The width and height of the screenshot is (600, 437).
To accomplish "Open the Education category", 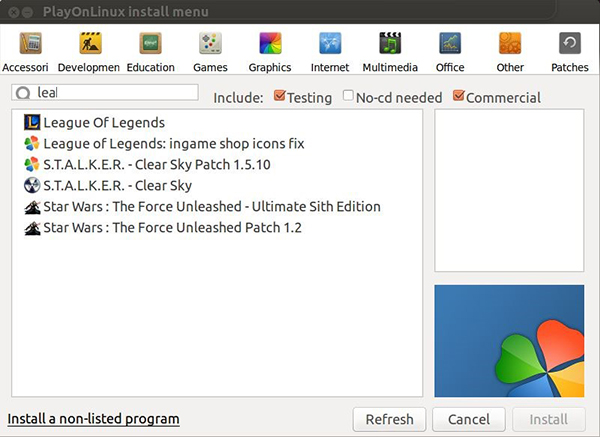I will [x=150, y=53].
